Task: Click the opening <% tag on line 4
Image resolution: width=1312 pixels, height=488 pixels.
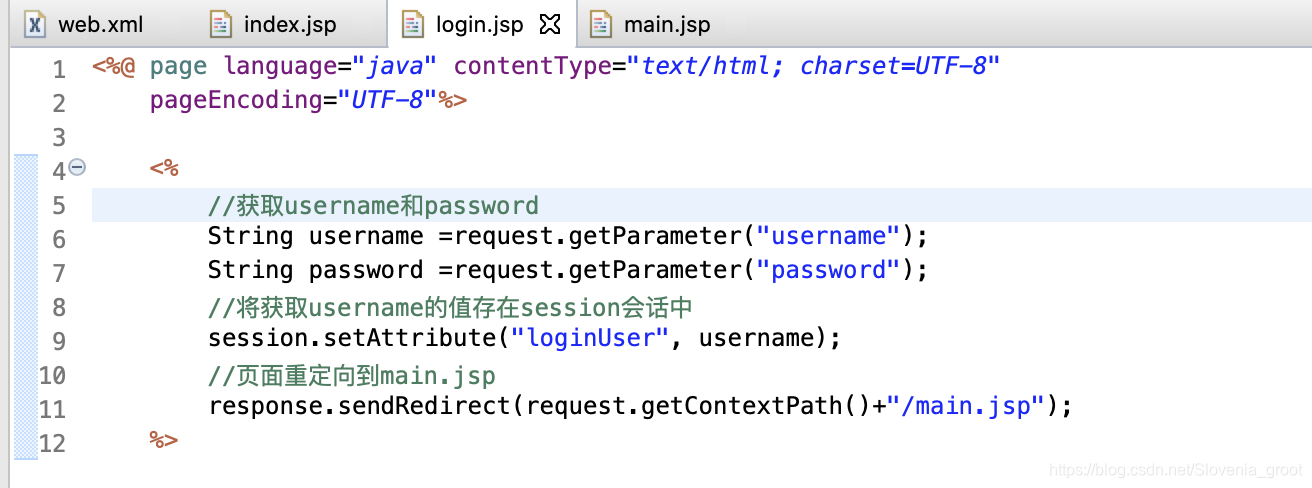Action: [x=164, y=168]
